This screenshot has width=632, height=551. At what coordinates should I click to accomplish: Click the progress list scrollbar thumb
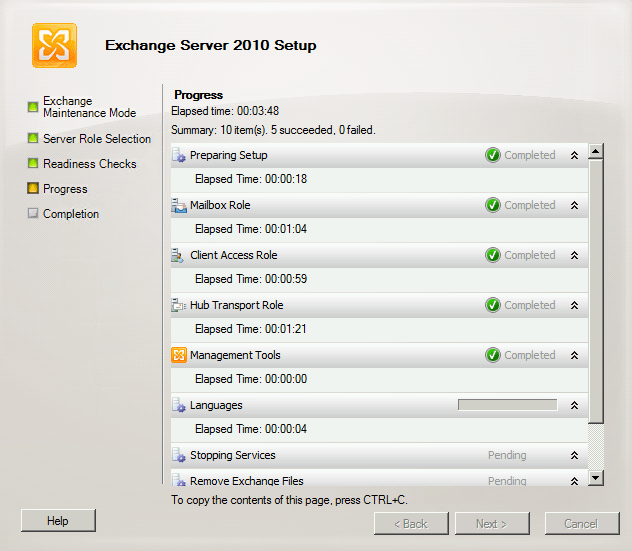coord(595,291)
